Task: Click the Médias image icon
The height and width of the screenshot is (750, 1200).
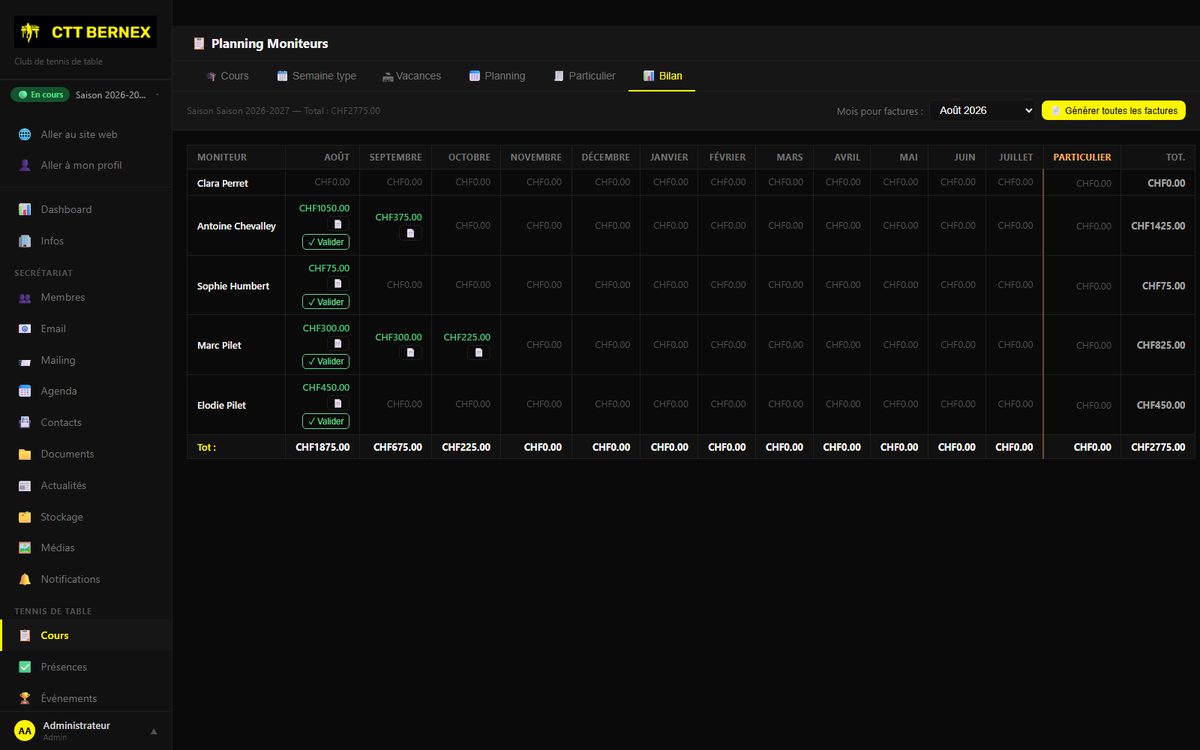Action: pyautogui.click(x=25, y=548)
